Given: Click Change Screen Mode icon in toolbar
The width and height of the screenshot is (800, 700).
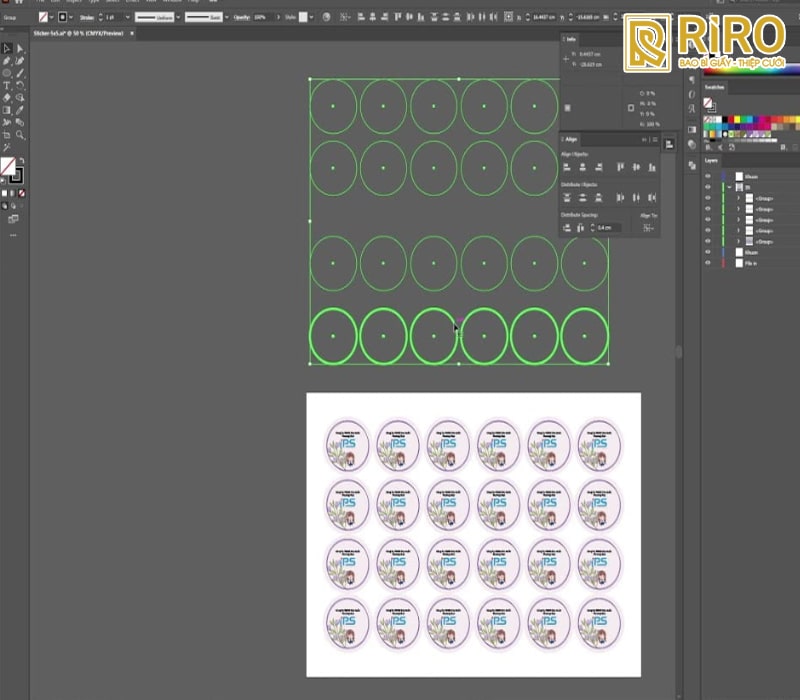Looking at the screenshot, I should (13, 219).
